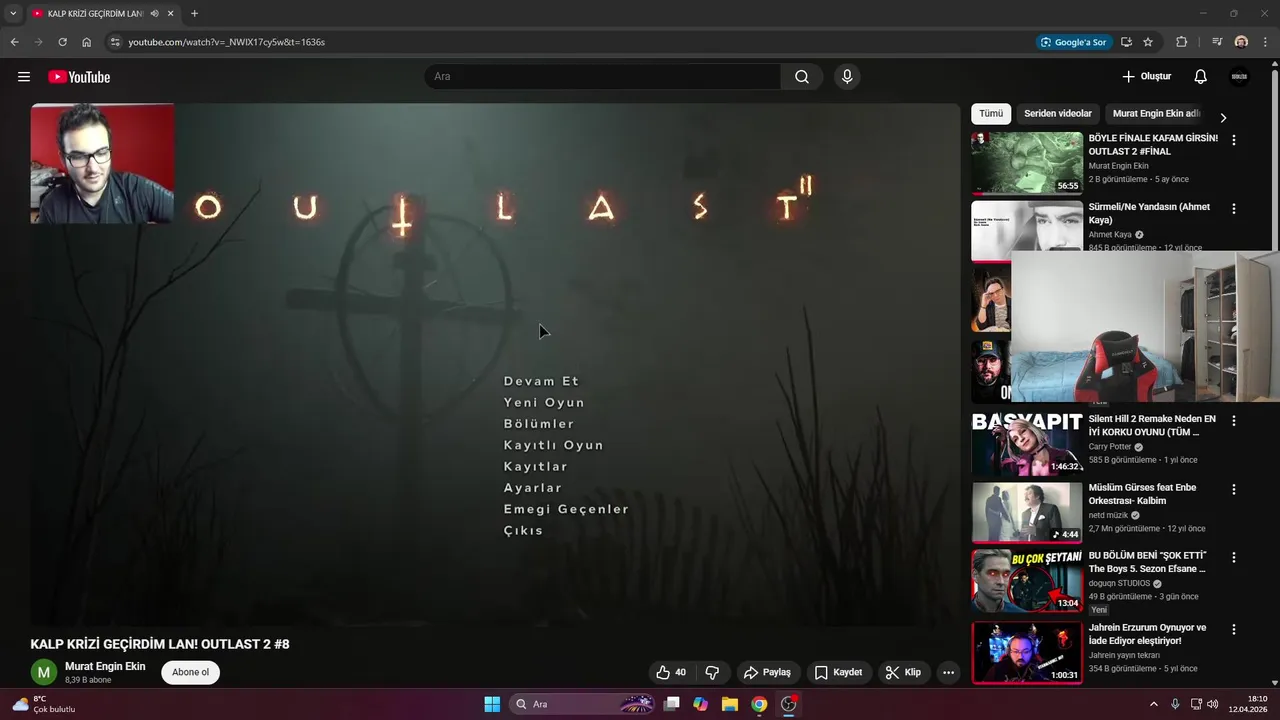Choose Ayarlar in game menu

click(x=533, y=488)
